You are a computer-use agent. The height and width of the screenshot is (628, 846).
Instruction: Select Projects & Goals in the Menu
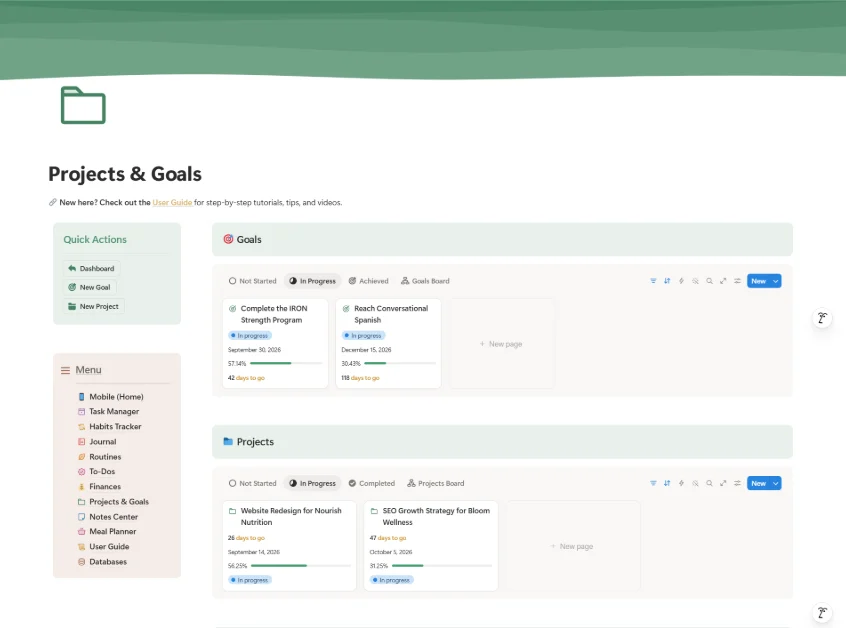(x=113, y=501)
